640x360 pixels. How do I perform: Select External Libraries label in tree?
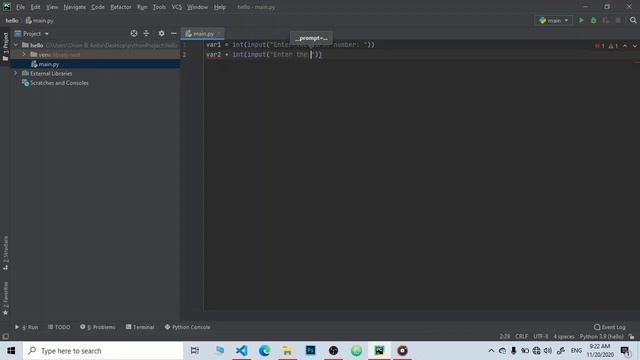(51, 73)
